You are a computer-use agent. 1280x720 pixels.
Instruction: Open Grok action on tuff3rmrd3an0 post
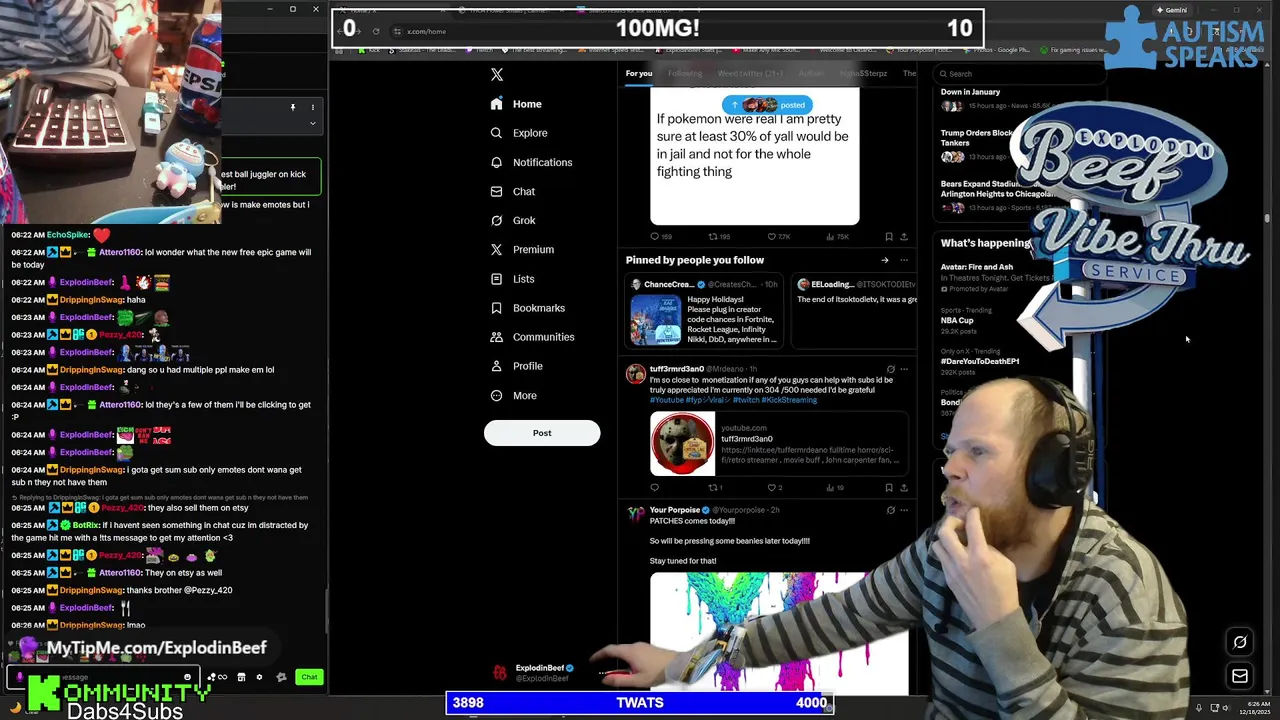pyautogui.click(x=890, y=369)
